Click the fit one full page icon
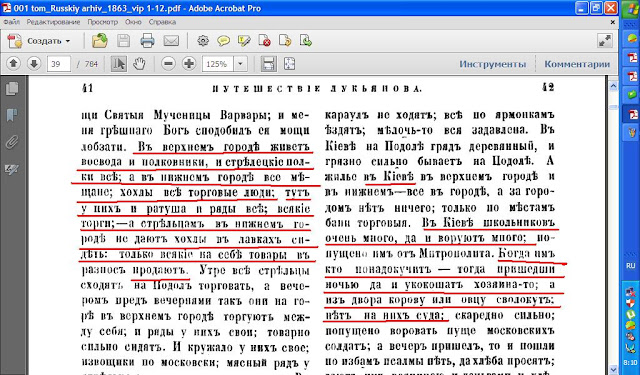 [289, 64]
